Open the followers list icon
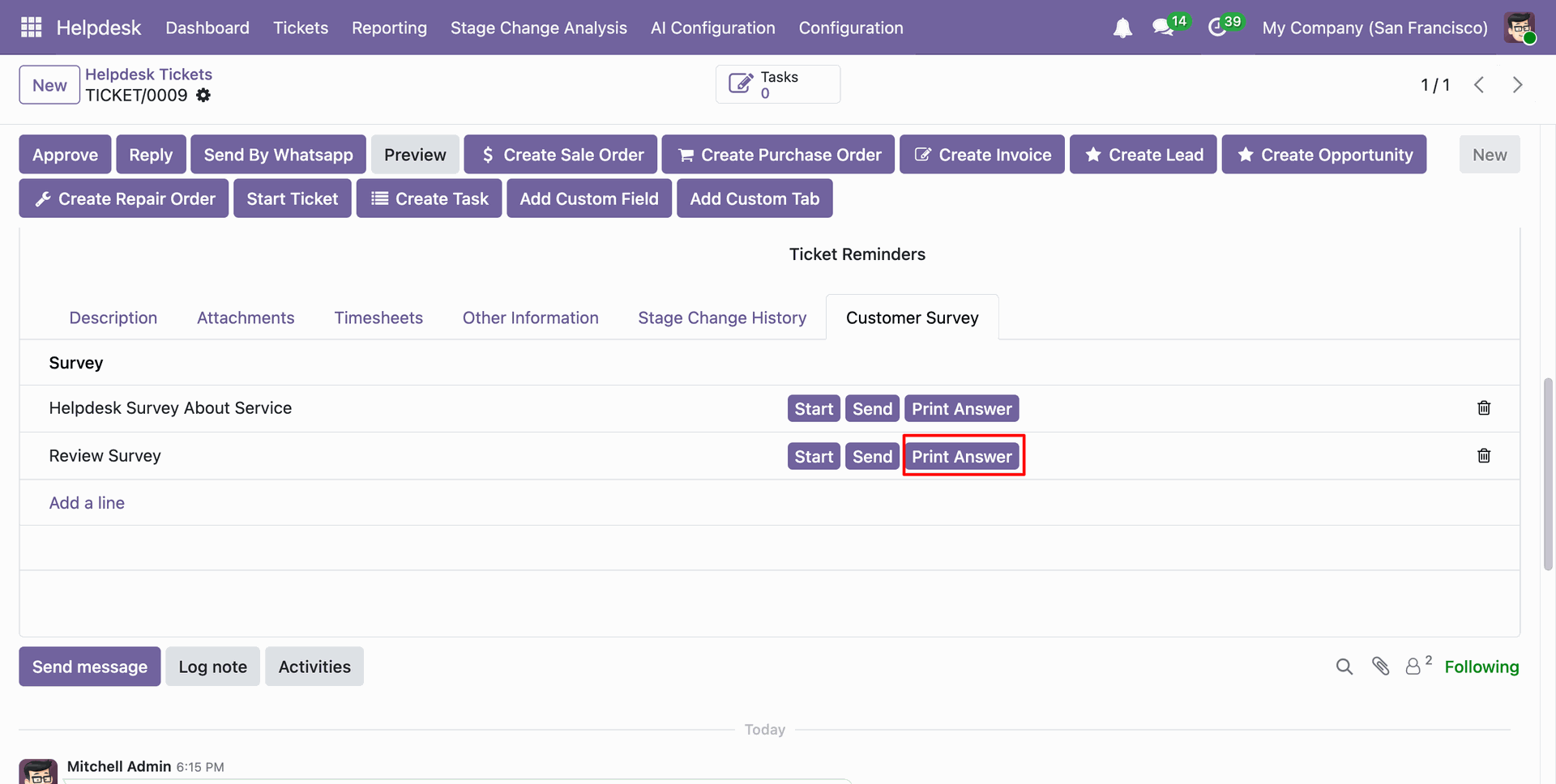 (1413, 667)
